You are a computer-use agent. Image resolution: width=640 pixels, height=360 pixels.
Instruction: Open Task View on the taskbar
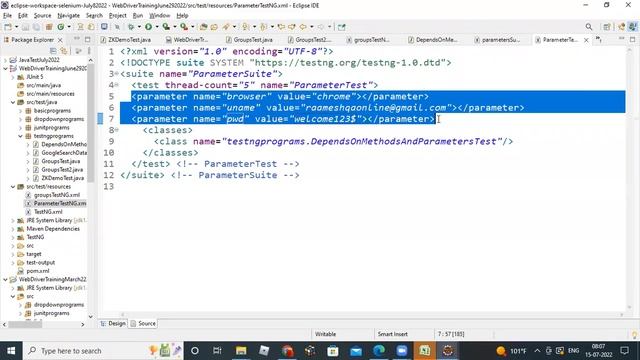[217, 351]
